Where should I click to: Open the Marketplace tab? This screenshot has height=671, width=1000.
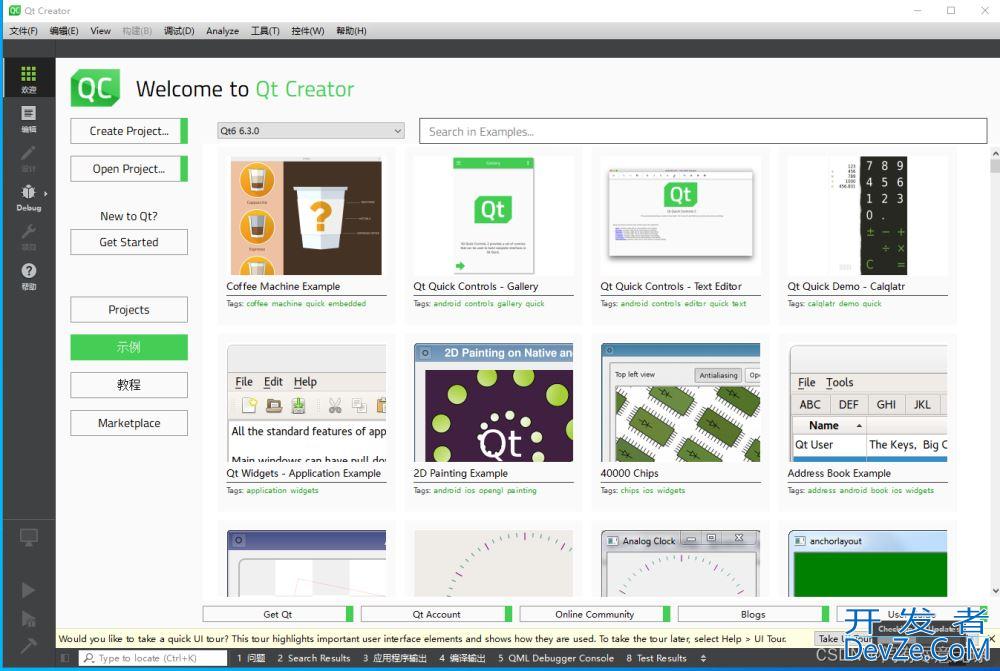coord(129,423)
